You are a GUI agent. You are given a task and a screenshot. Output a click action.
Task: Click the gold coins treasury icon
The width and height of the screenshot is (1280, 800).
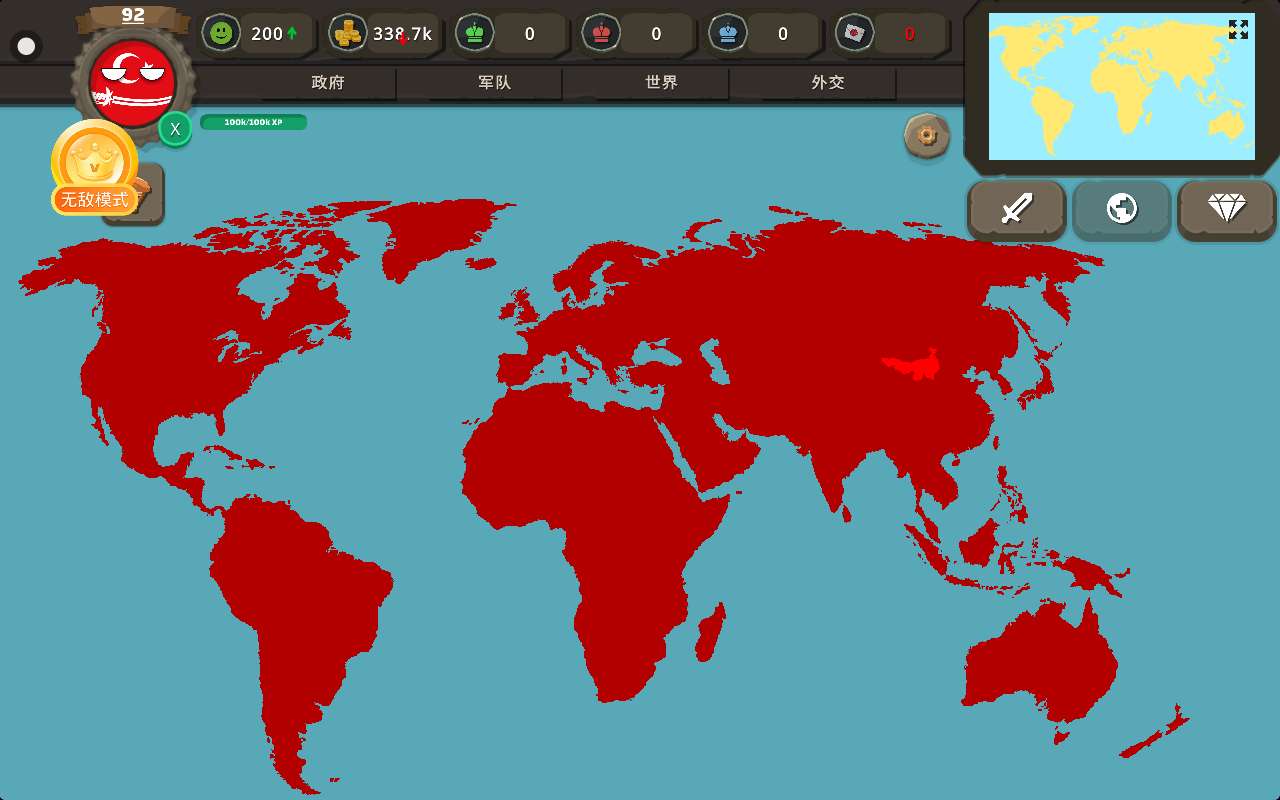coord(348,33)
